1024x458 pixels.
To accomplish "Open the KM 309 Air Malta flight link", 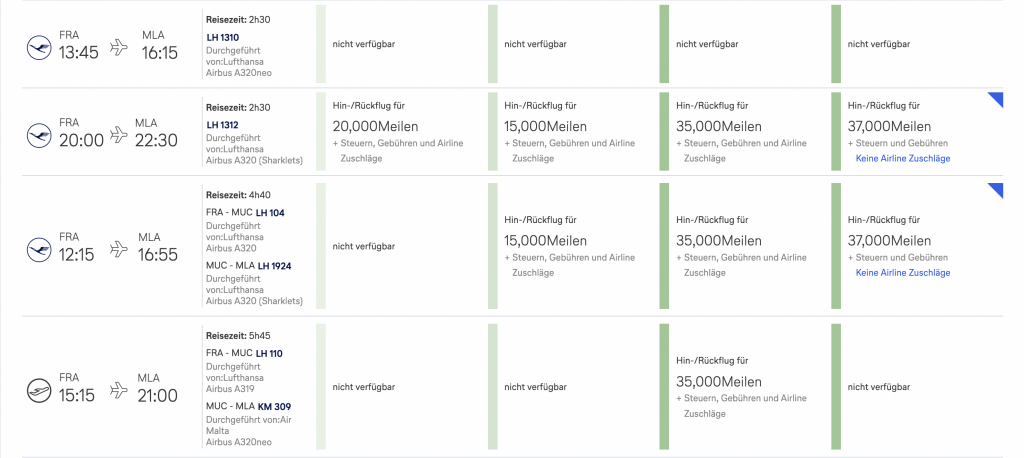I will pos(272,406).
